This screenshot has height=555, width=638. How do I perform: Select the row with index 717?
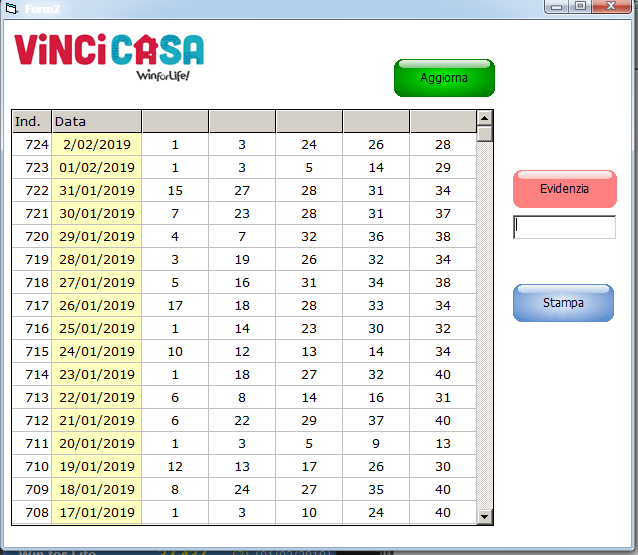[32, 306]
